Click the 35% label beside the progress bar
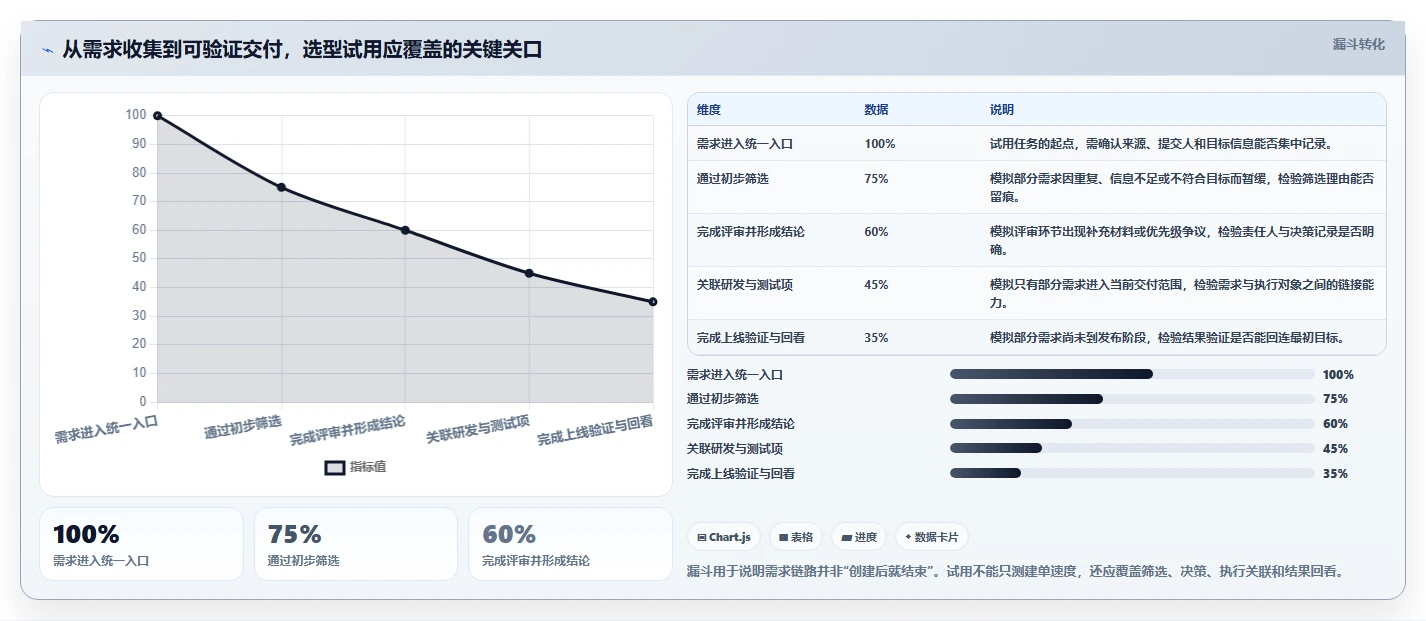Screen dimensions: 1426x621 1335,474
